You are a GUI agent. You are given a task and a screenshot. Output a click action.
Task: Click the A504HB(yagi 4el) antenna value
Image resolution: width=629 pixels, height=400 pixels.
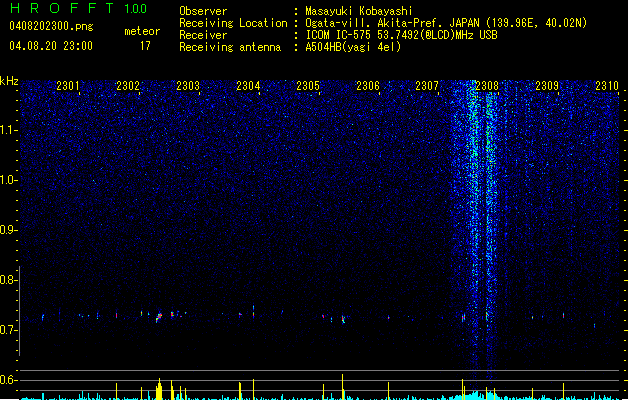353,47
